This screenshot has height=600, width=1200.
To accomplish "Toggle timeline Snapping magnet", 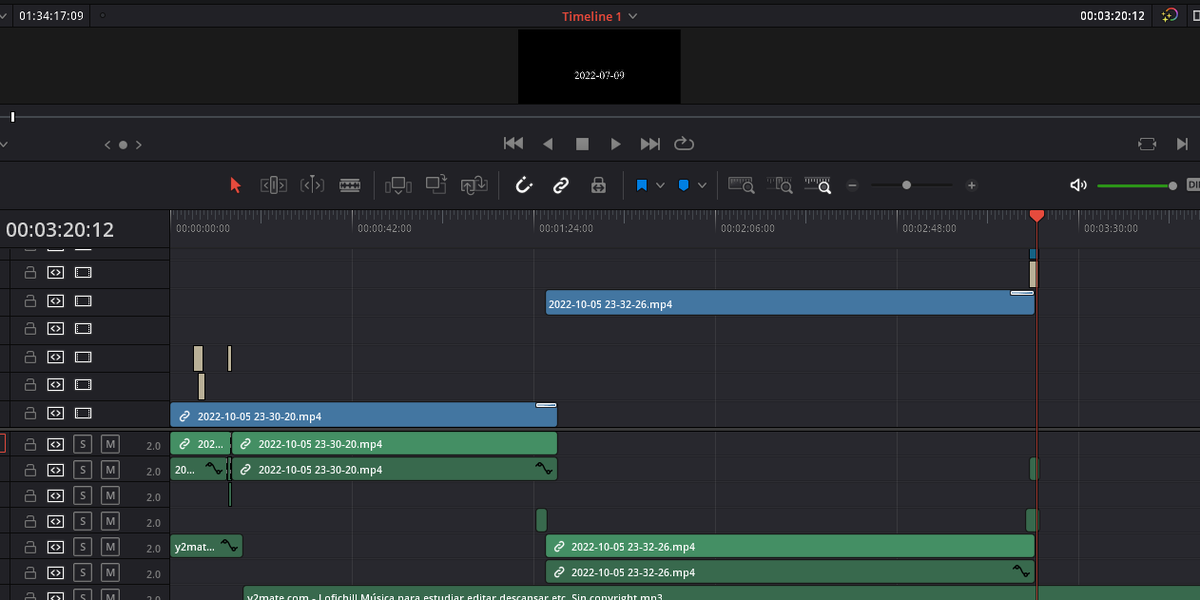I will point(523,185).
